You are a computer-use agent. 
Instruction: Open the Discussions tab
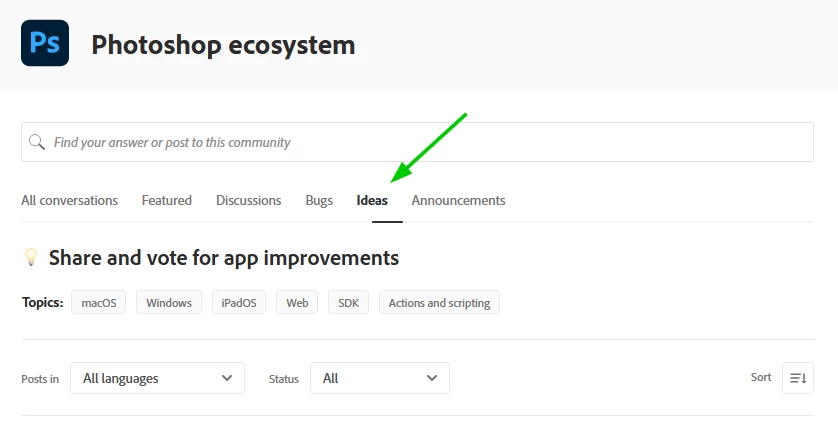pyautogui.click(x=249, y=200)
